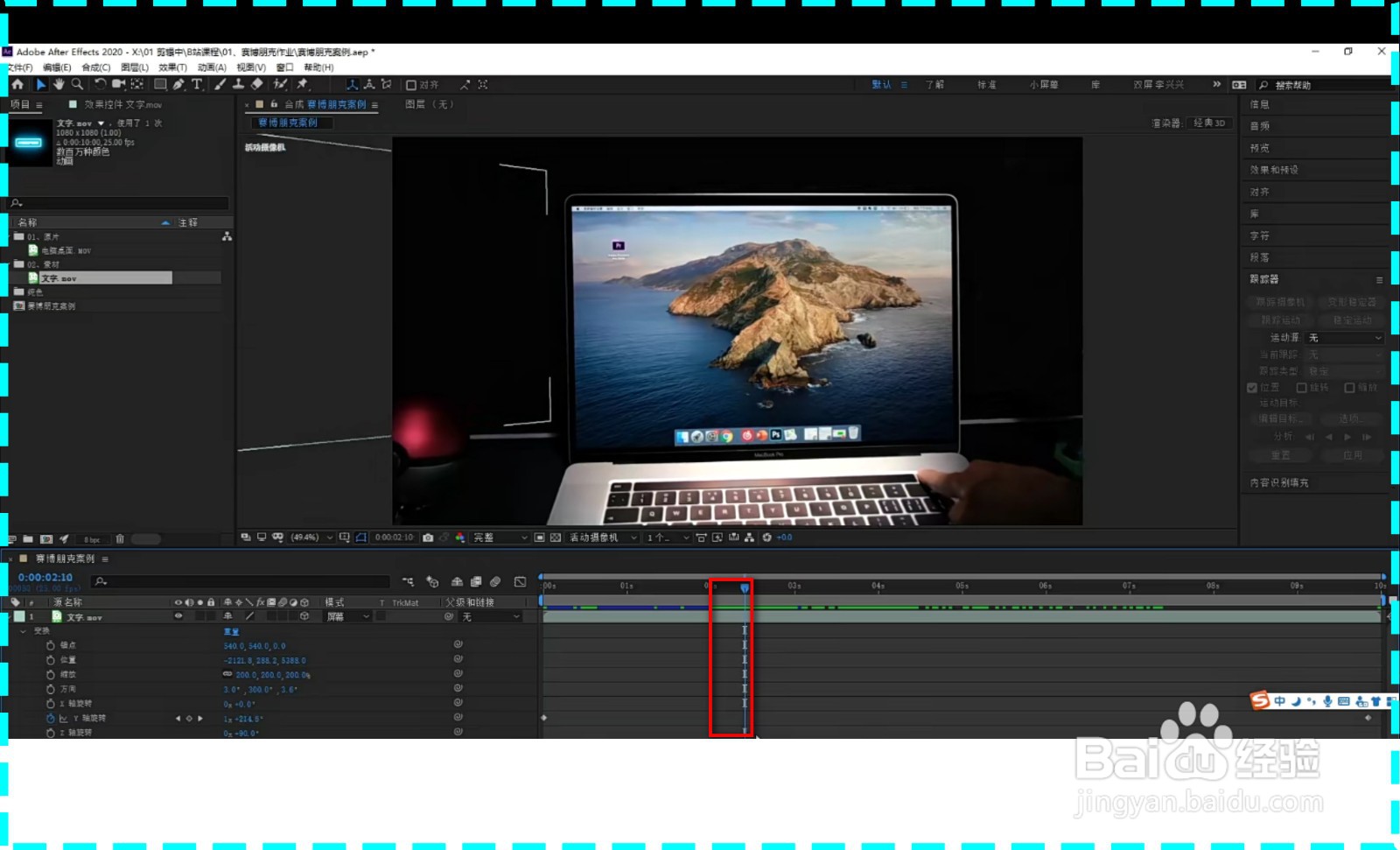Open the 活动摄像机 view dropdown
1400x850 pixels.
[x=603, y=537]
